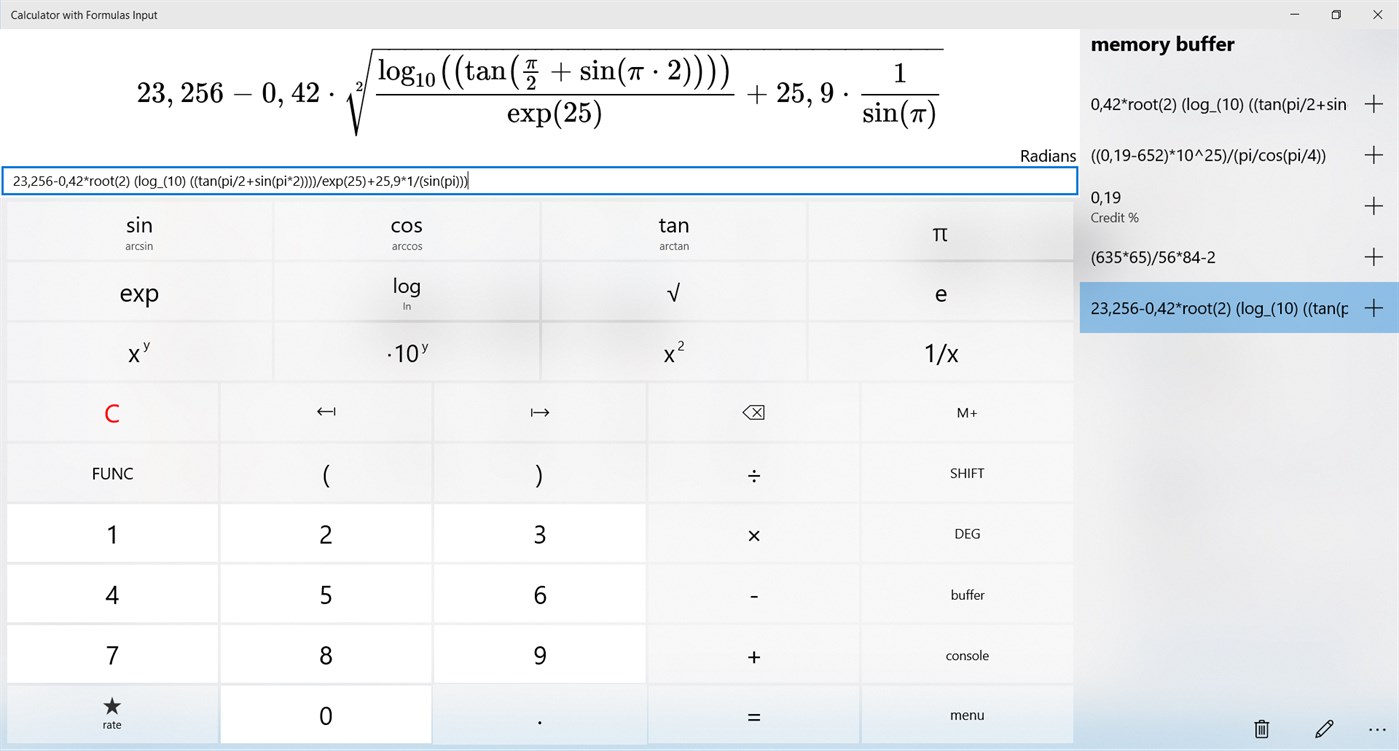Move cursor right with arrow key
The width and height of the screenshot is (1399, 751).
pos(540,412)
